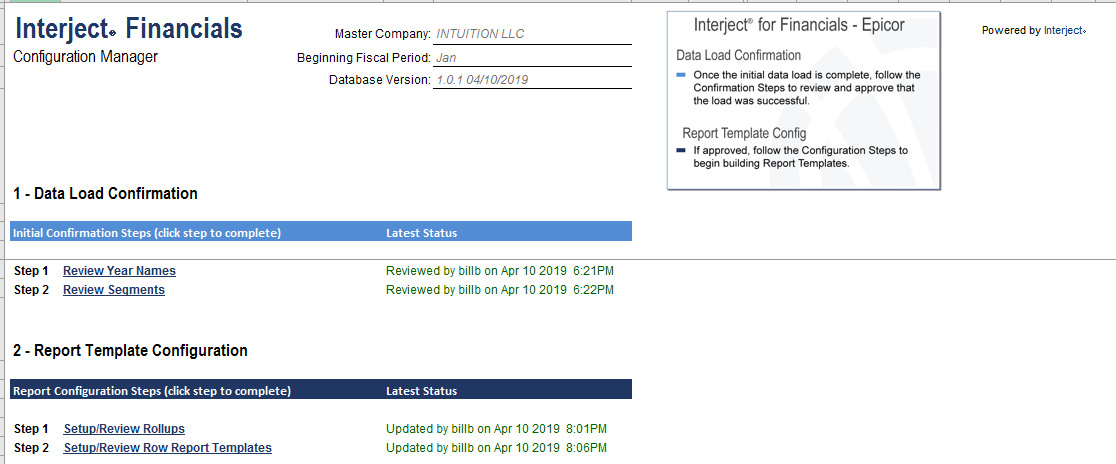This screenshot has height=464, width=1116.
Task: Click the 6:22PM reviewed status text
Action: point(499,290)
